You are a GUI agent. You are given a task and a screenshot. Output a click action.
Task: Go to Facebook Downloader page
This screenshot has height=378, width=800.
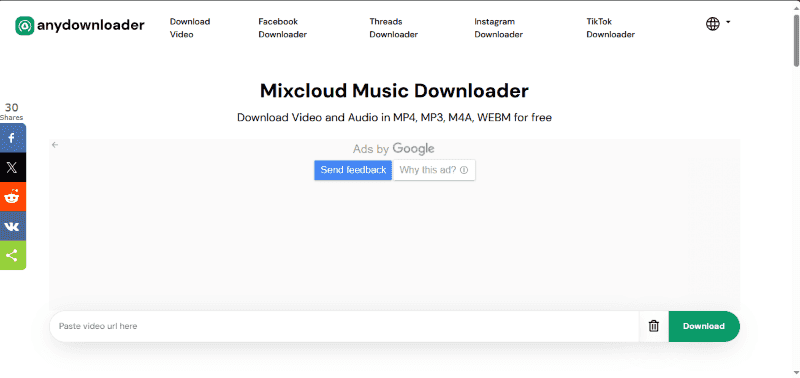point(283,28)
